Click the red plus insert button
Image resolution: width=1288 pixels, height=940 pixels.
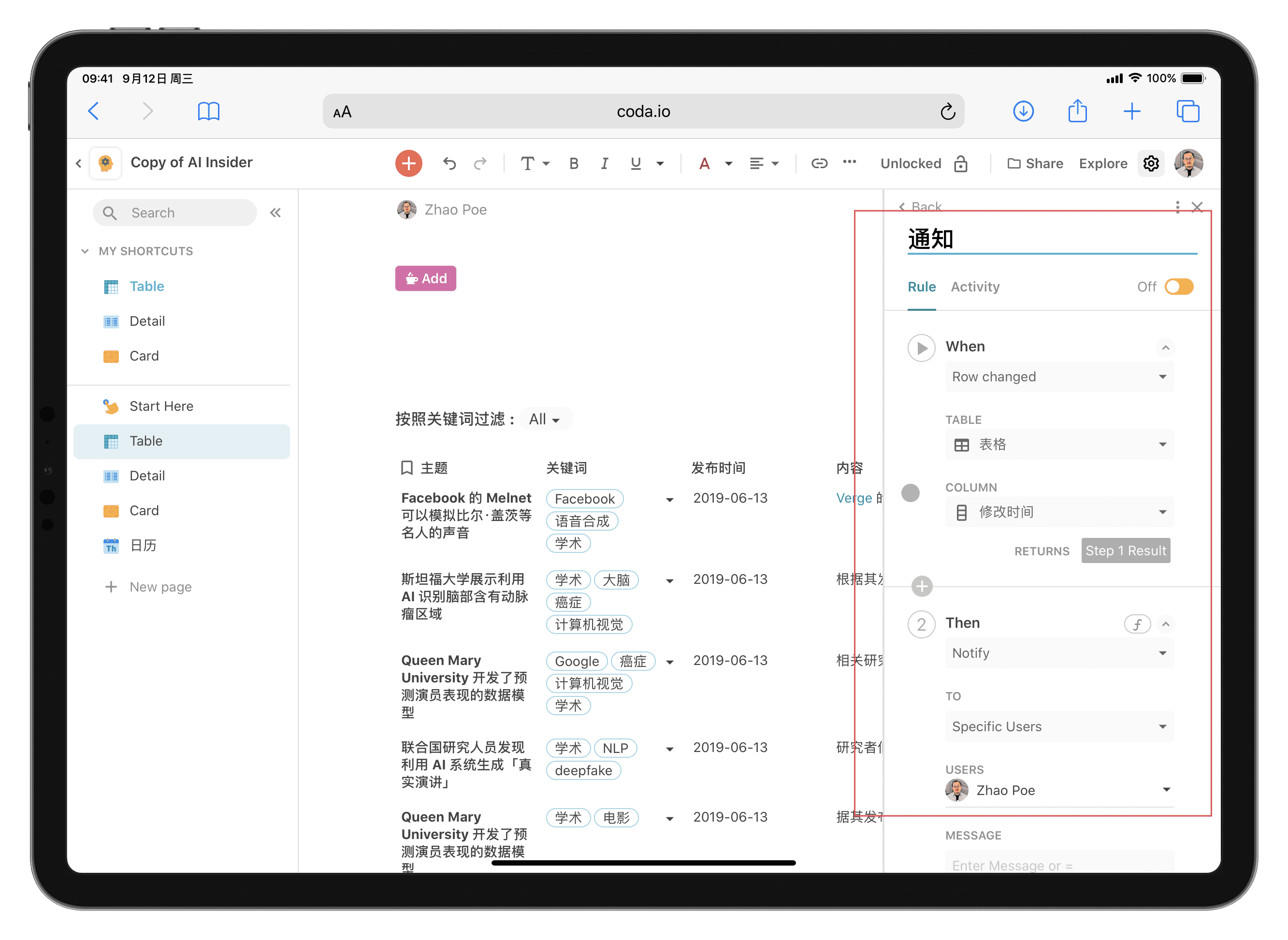(408, 164)
